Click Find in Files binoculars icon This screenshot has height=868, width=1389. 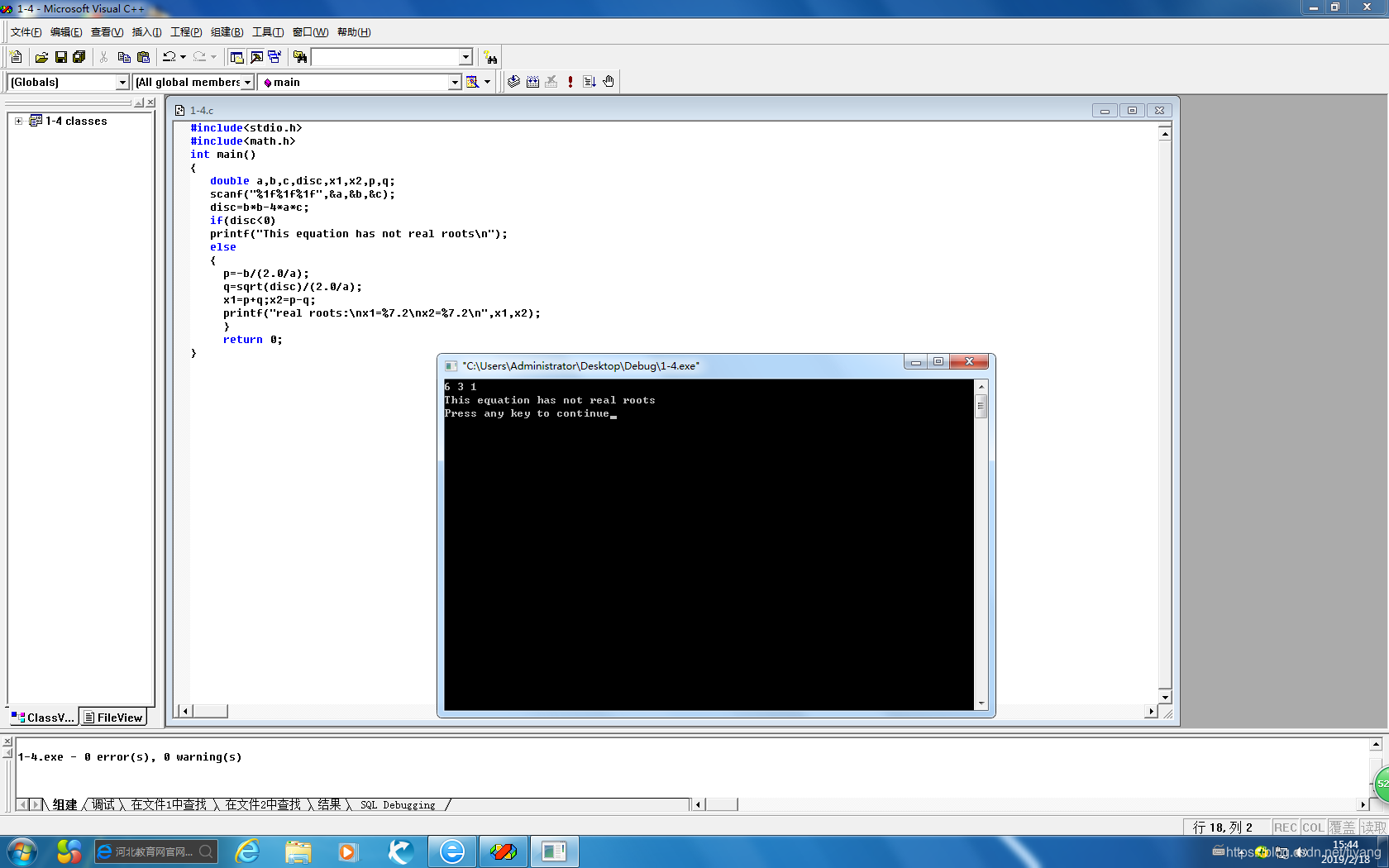[300, 57]
